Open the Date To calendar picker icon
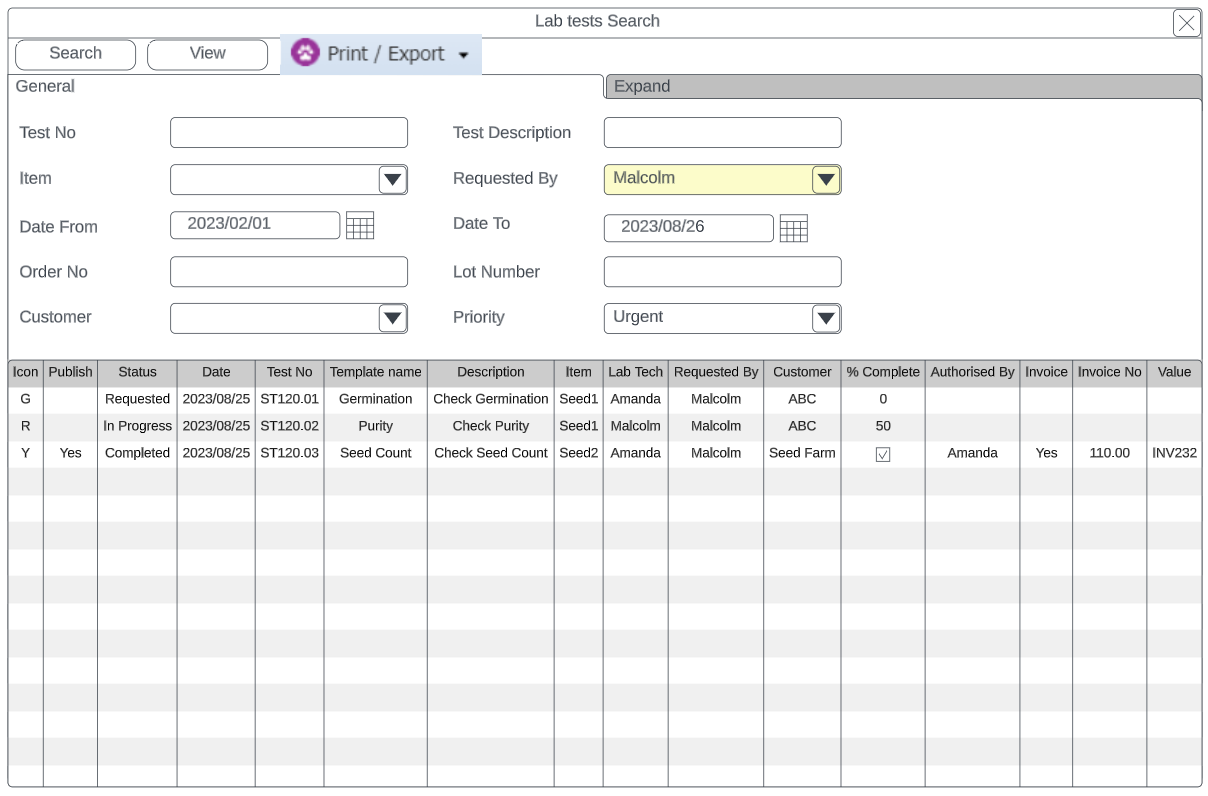 click(x=793, y=229)
